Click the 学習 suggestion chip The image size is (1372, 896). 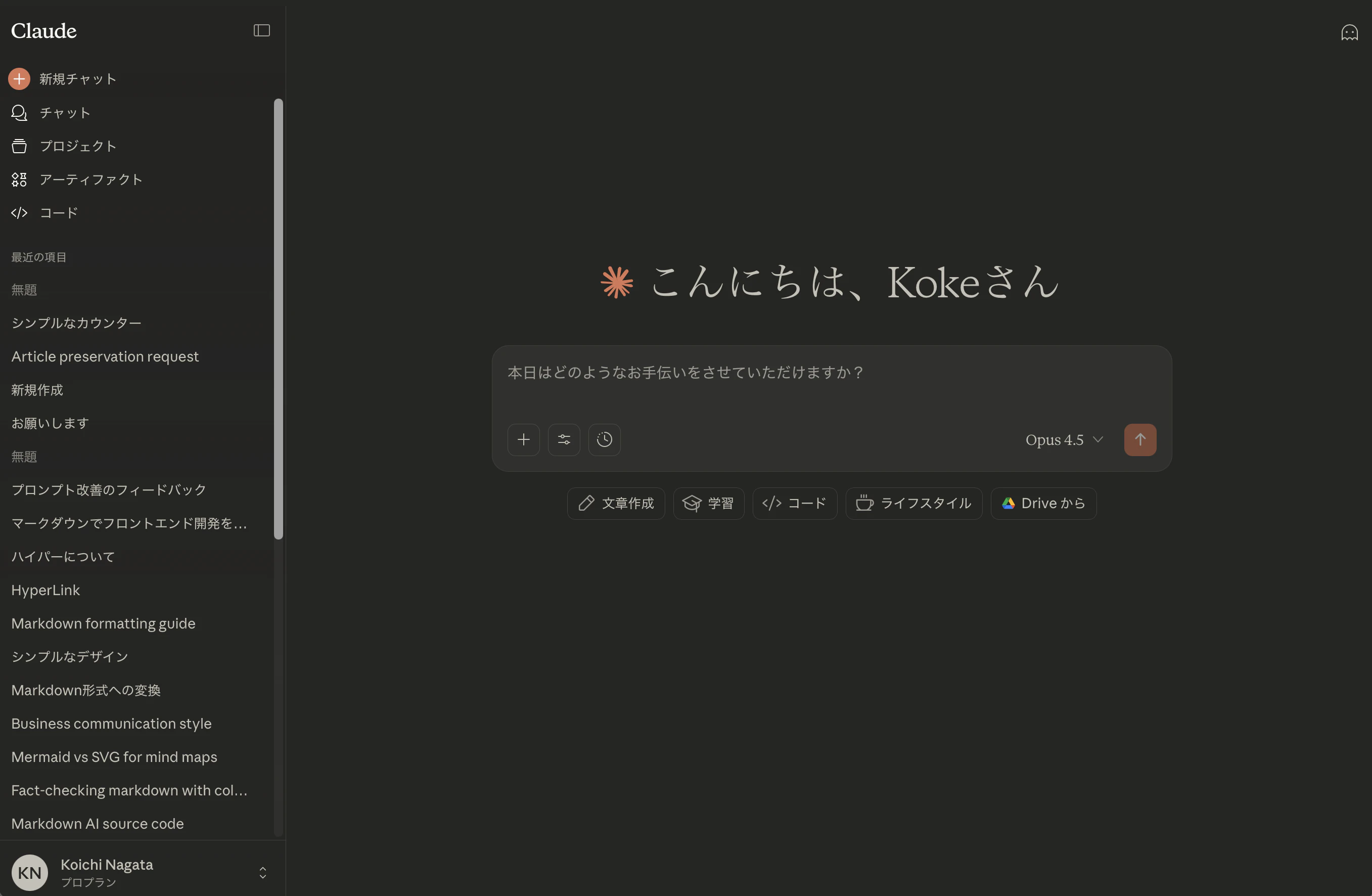coord(708,503)
